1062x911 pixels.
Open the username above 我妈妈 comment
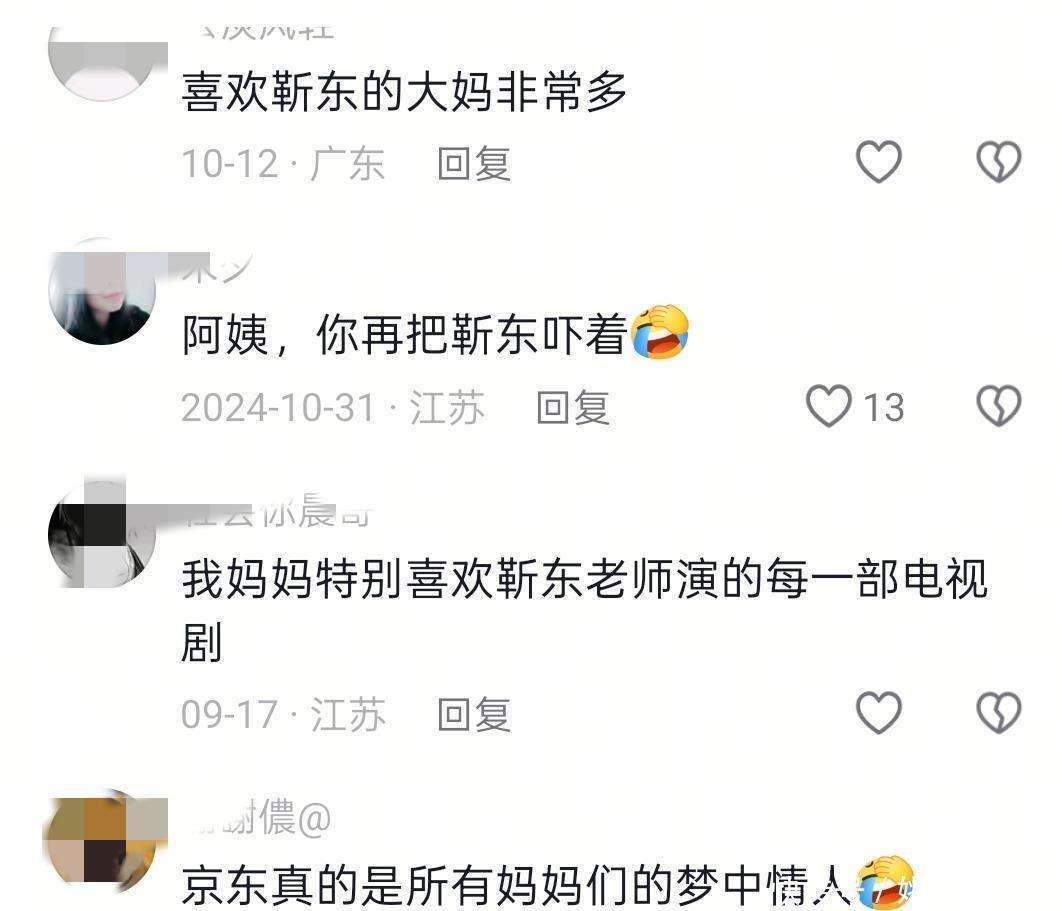278,511
